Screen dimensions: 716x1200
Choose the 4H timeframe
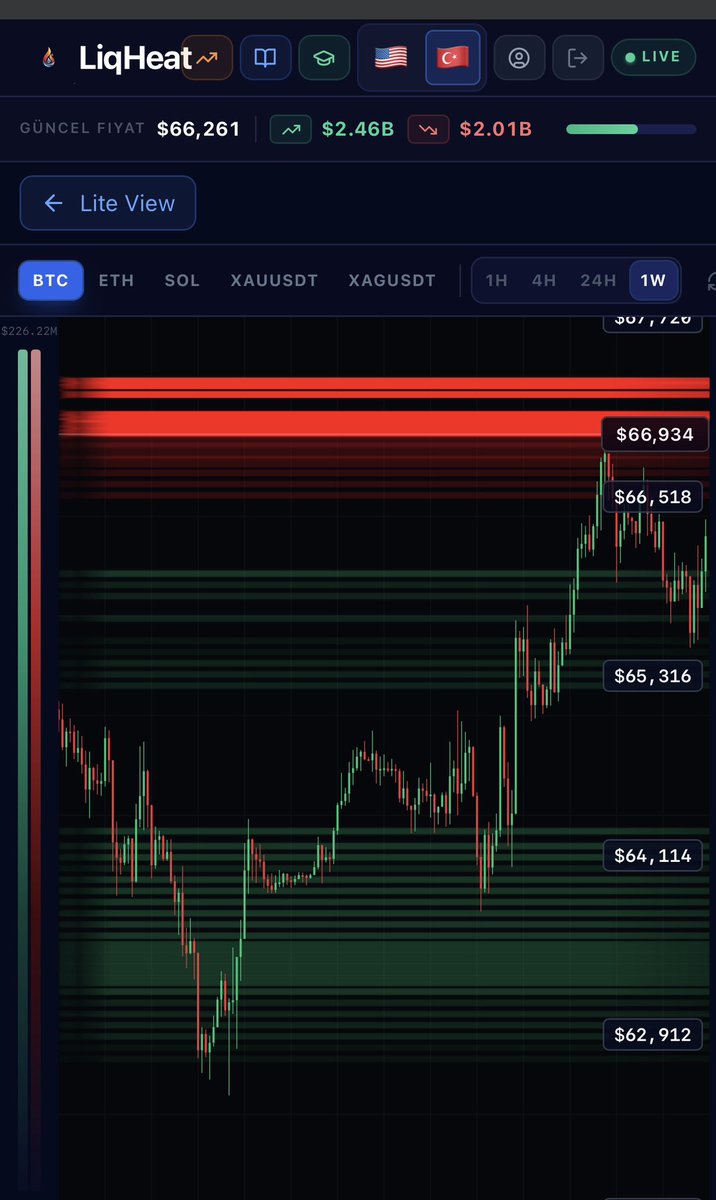544,280
